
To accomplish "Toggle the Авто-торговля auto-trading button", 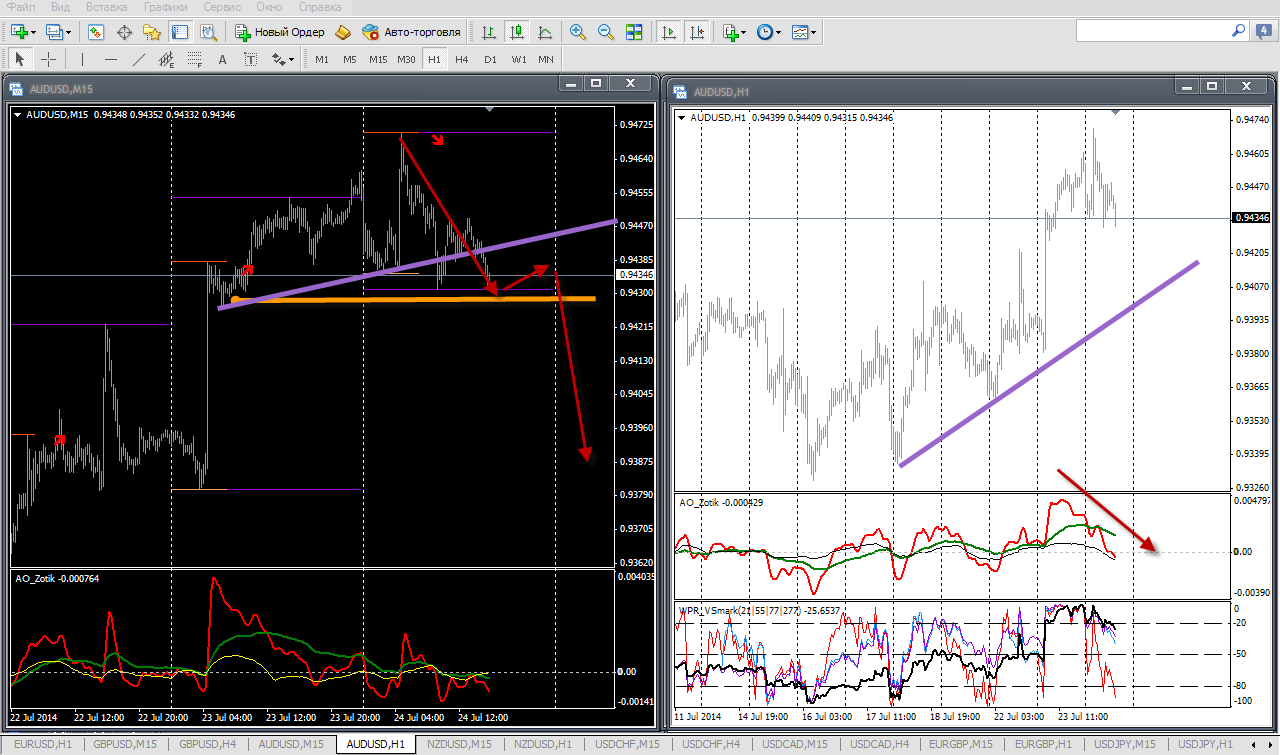I will point(411,32).
